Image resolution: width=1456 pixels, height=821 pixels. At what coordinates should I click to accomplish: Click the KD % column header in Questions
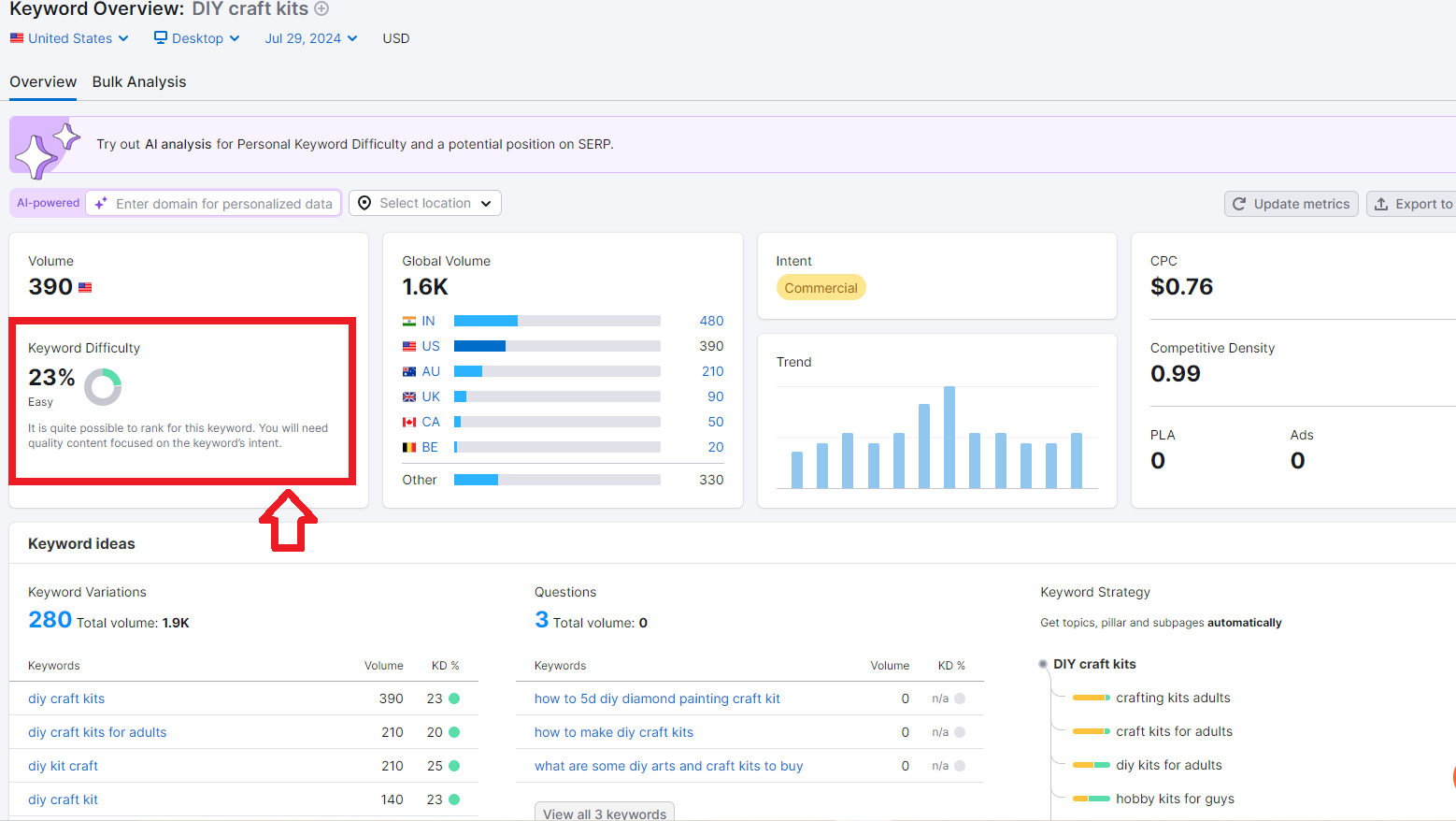click(951, 666)
